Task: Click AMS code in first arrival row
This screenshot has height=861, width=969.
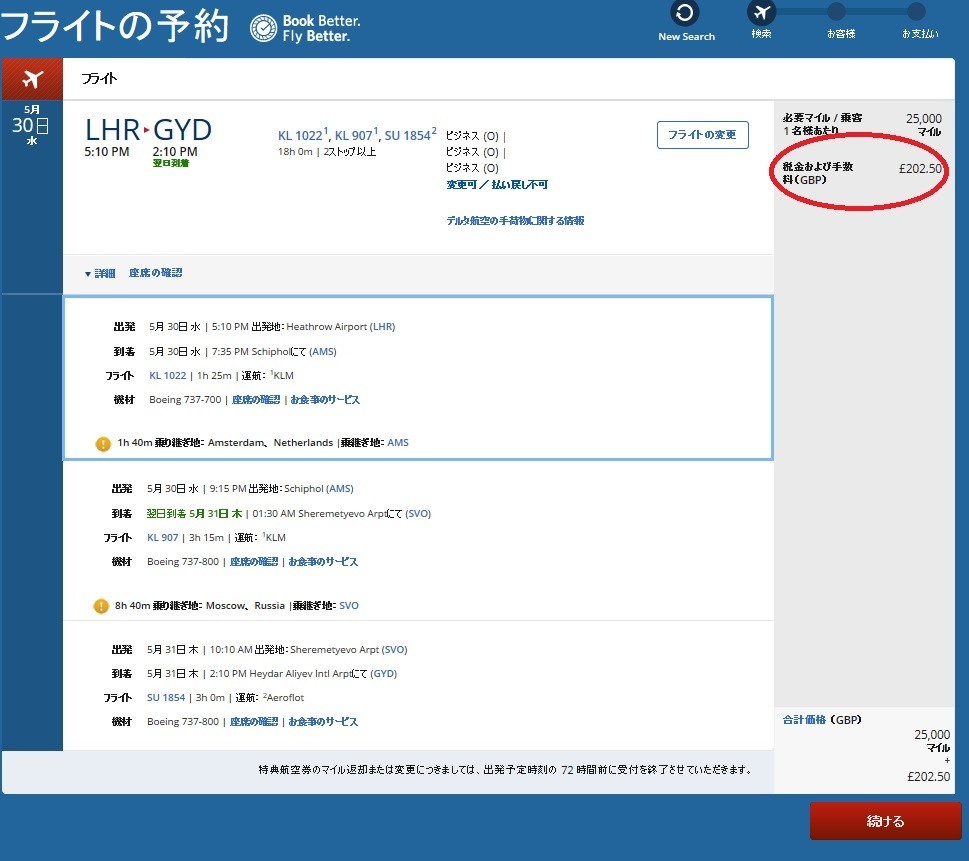Action: tap(323, 351)
